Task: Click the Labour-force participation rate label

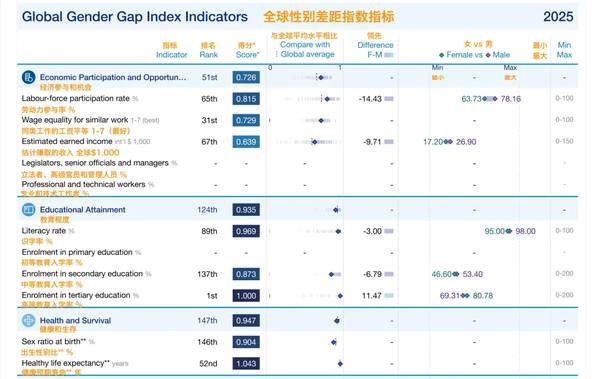Action: [x=75, y=98]
